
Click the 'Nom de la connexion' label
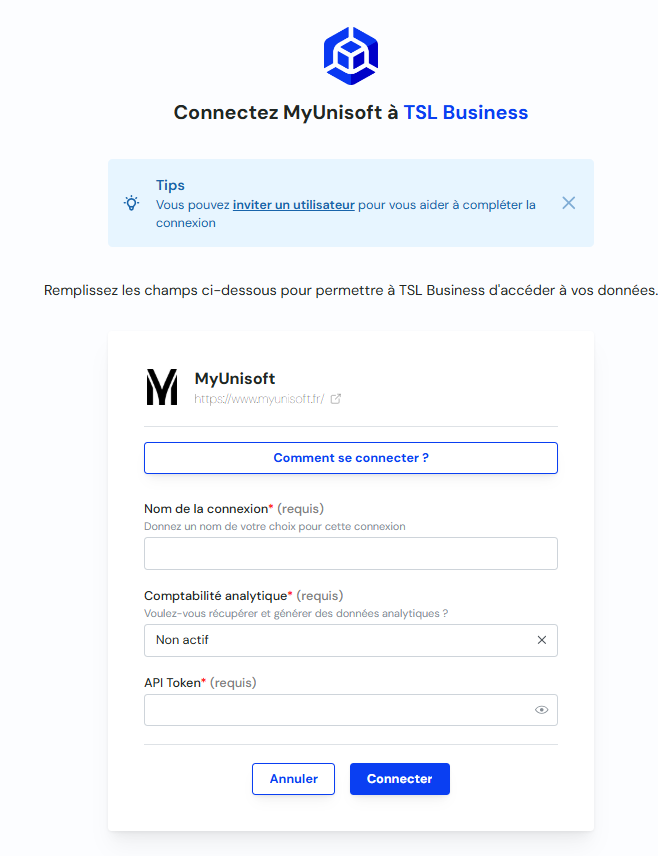(x=206, y=508)
